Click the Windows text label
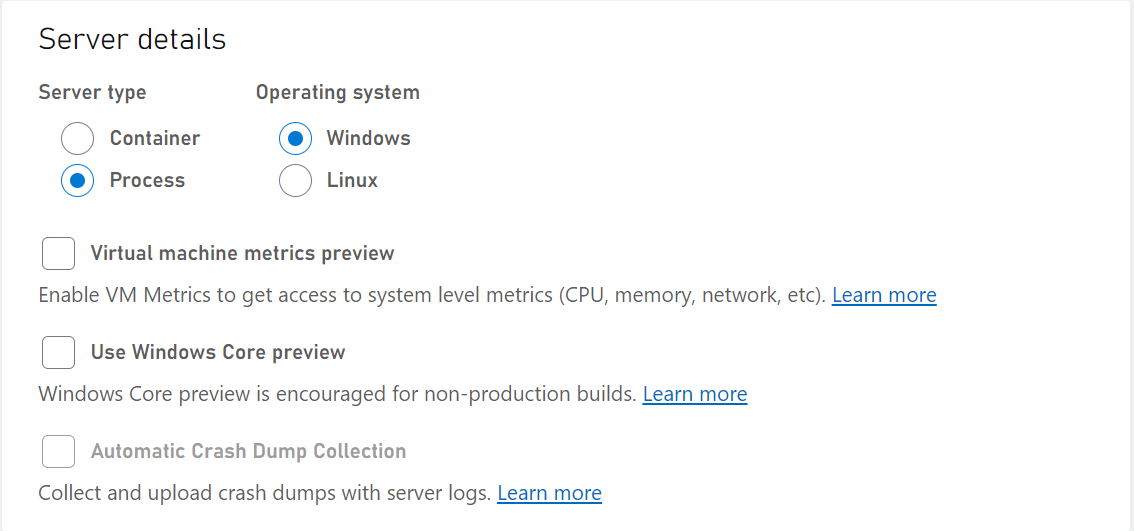This screenshot has width=1134, height=531. pos(369,138)
